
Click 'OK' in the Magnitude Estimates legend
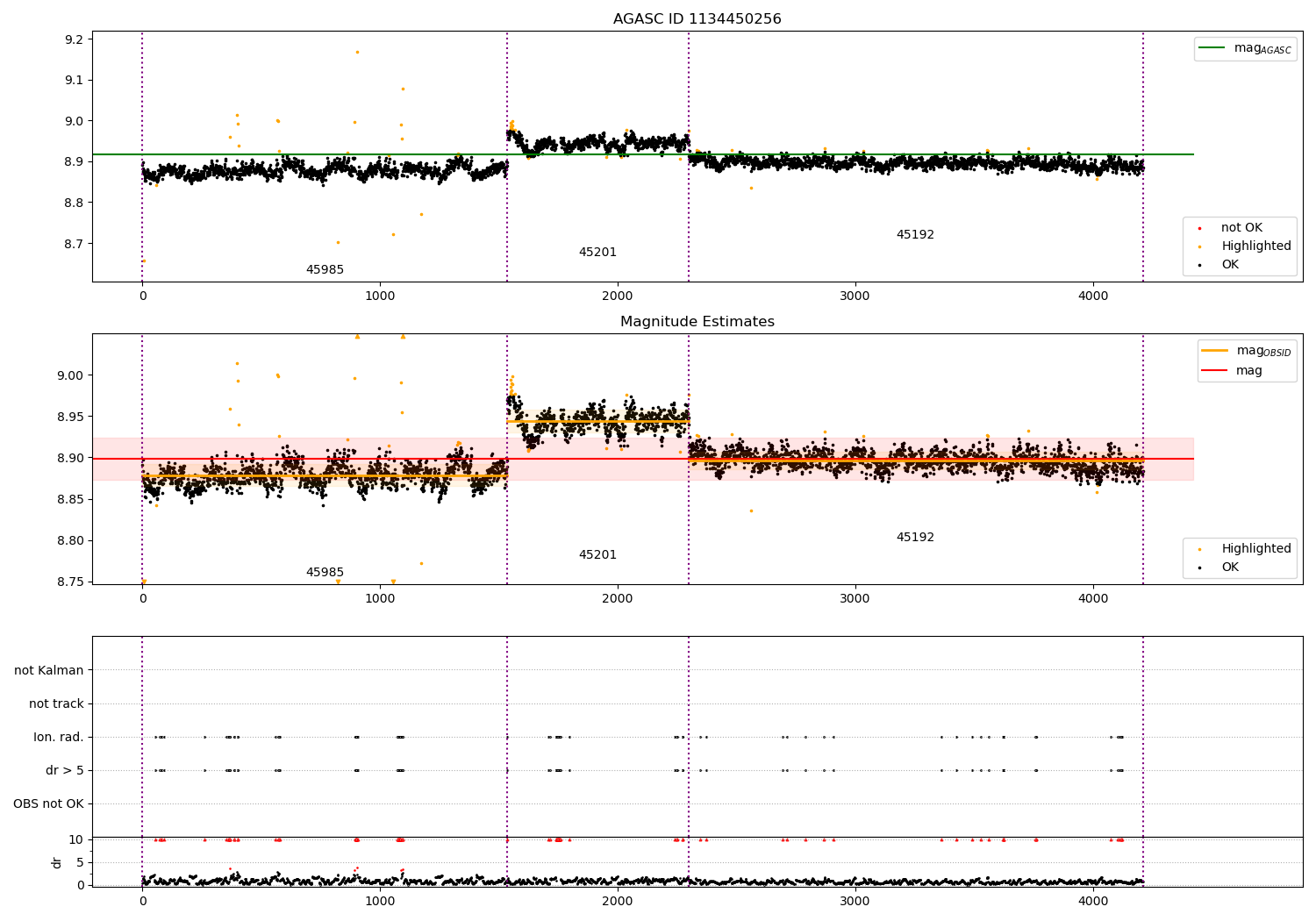[x=1230, y=568]
